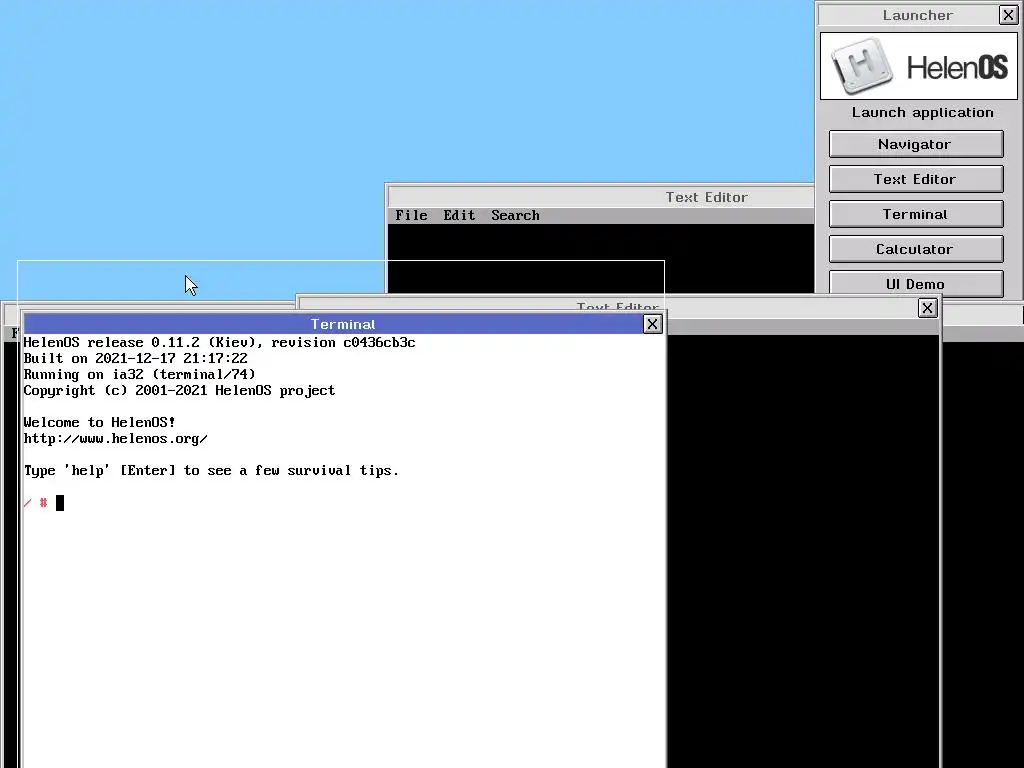This screenshot has height=768, width=1024.
Task: Click the "Type 'help' [Enter]" tips line
Action: [211, 471]
